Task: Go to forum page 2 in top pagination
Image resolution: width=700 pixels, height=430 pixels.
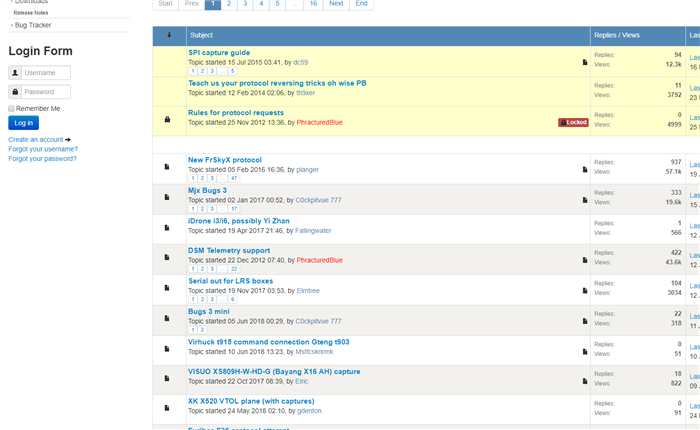Action: click(229, 4)
